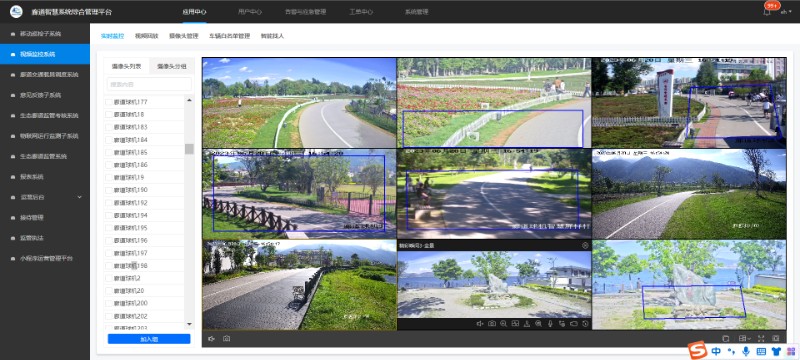The image size is (800, 360).
Task: Switch to the 摄像头分组 tab
Action: [x=172, y=66]
